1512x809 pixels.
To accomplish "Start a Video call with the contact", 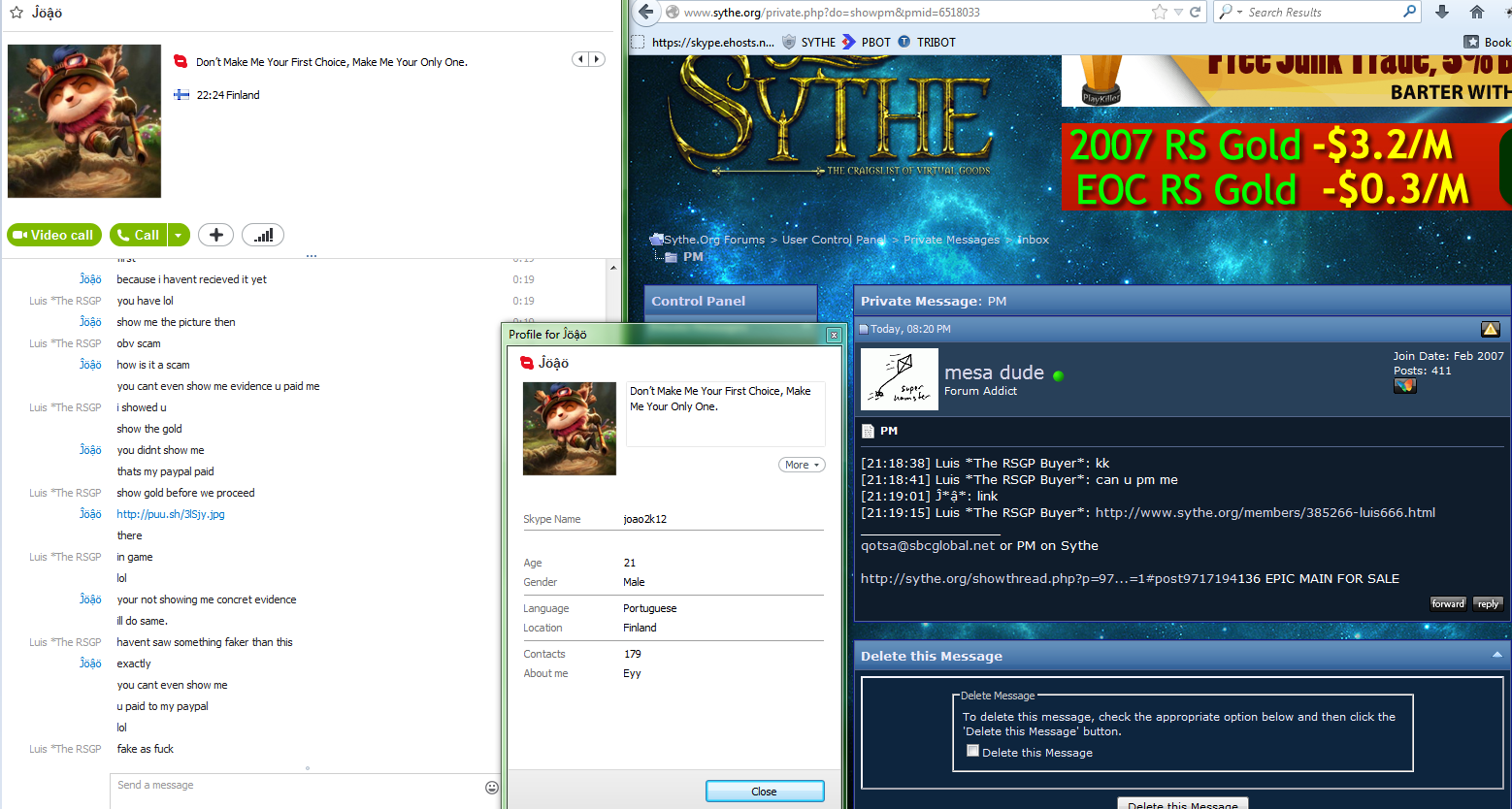I will pyautogui.click(x=53, y=235).
